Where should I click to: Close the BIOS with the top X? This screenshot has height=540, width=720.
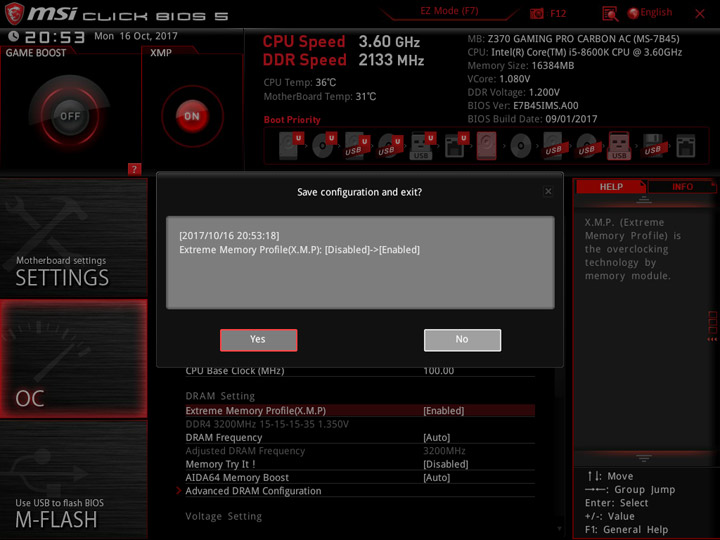tap(700, 14)
